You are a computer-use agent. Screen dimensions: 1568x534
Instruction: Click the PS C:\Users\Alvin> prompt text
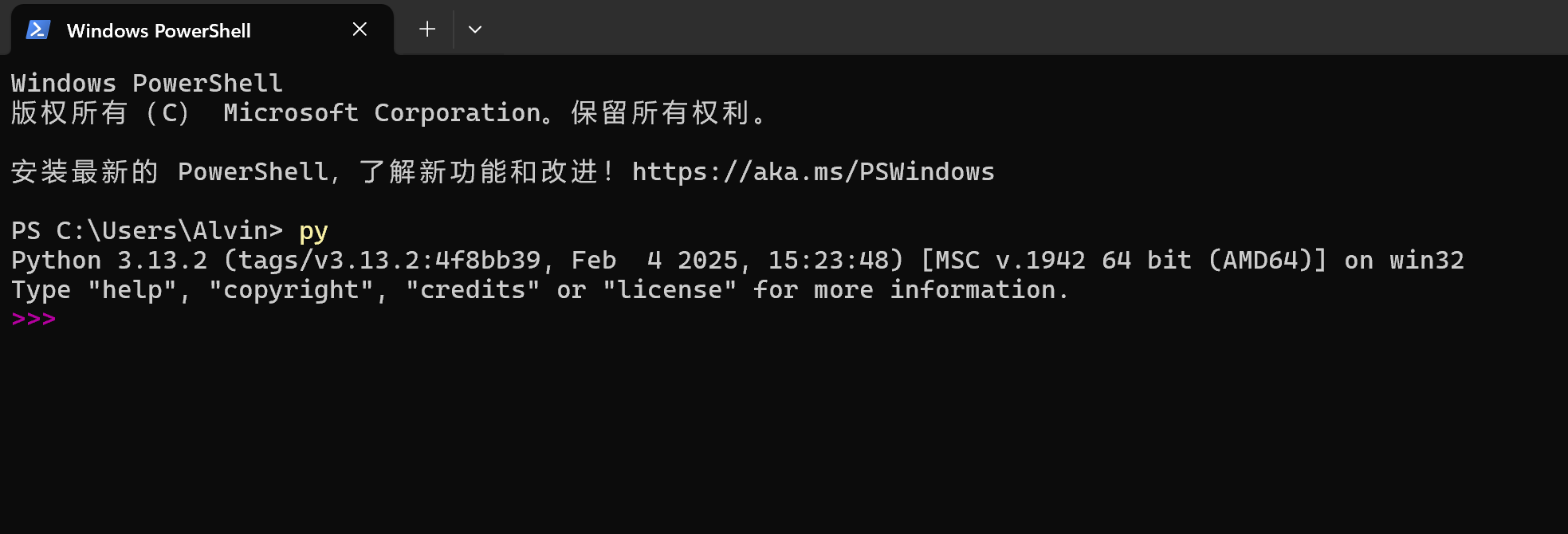(x=147, y=231)
